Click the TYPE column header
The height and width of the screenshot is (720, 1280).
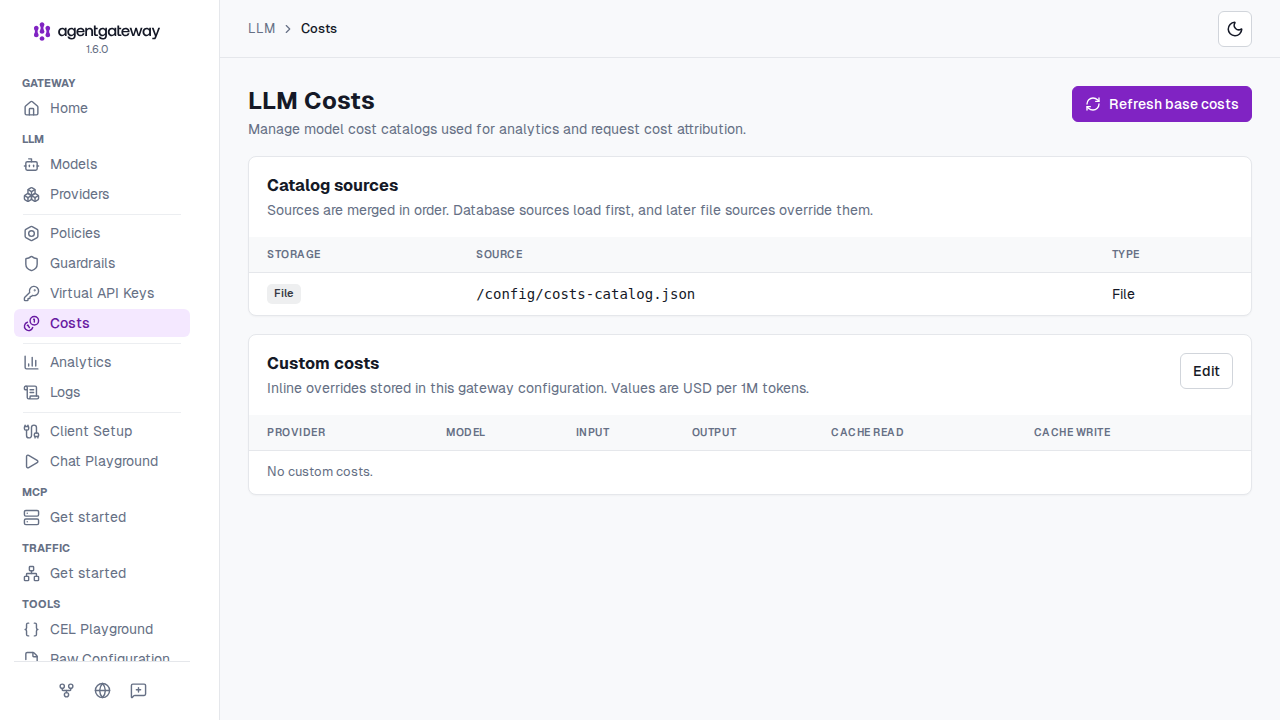coord(1126,254)
